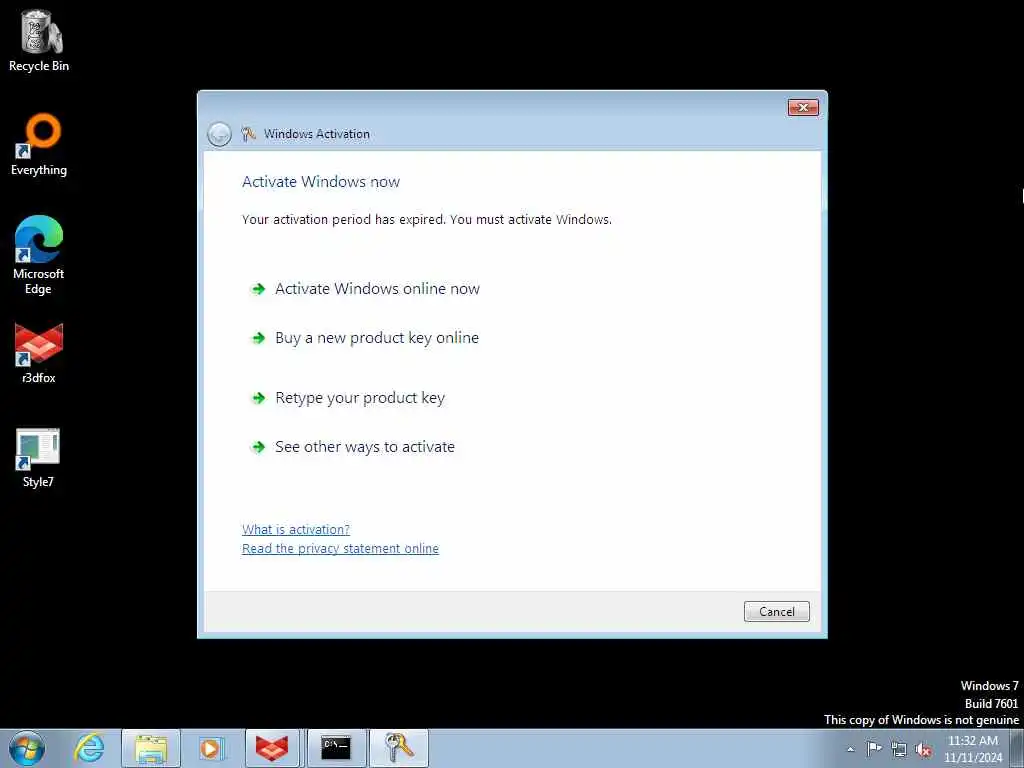Open the Recycle Bin desktop icon
1024x768 pixels.
click(x=39, y=40)
